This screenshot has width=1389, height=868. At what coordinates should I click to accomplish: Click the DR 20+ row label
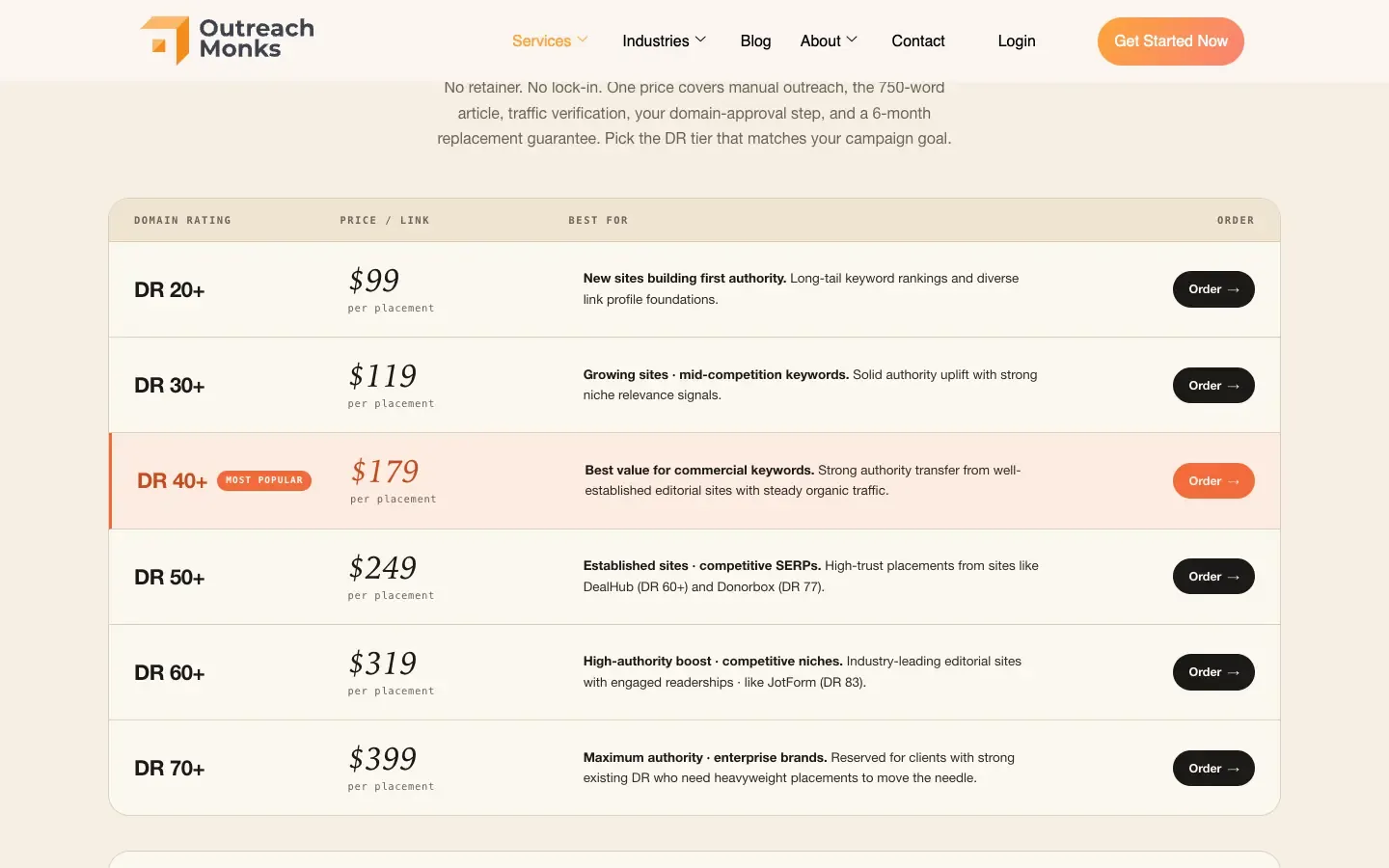(170, 290)
